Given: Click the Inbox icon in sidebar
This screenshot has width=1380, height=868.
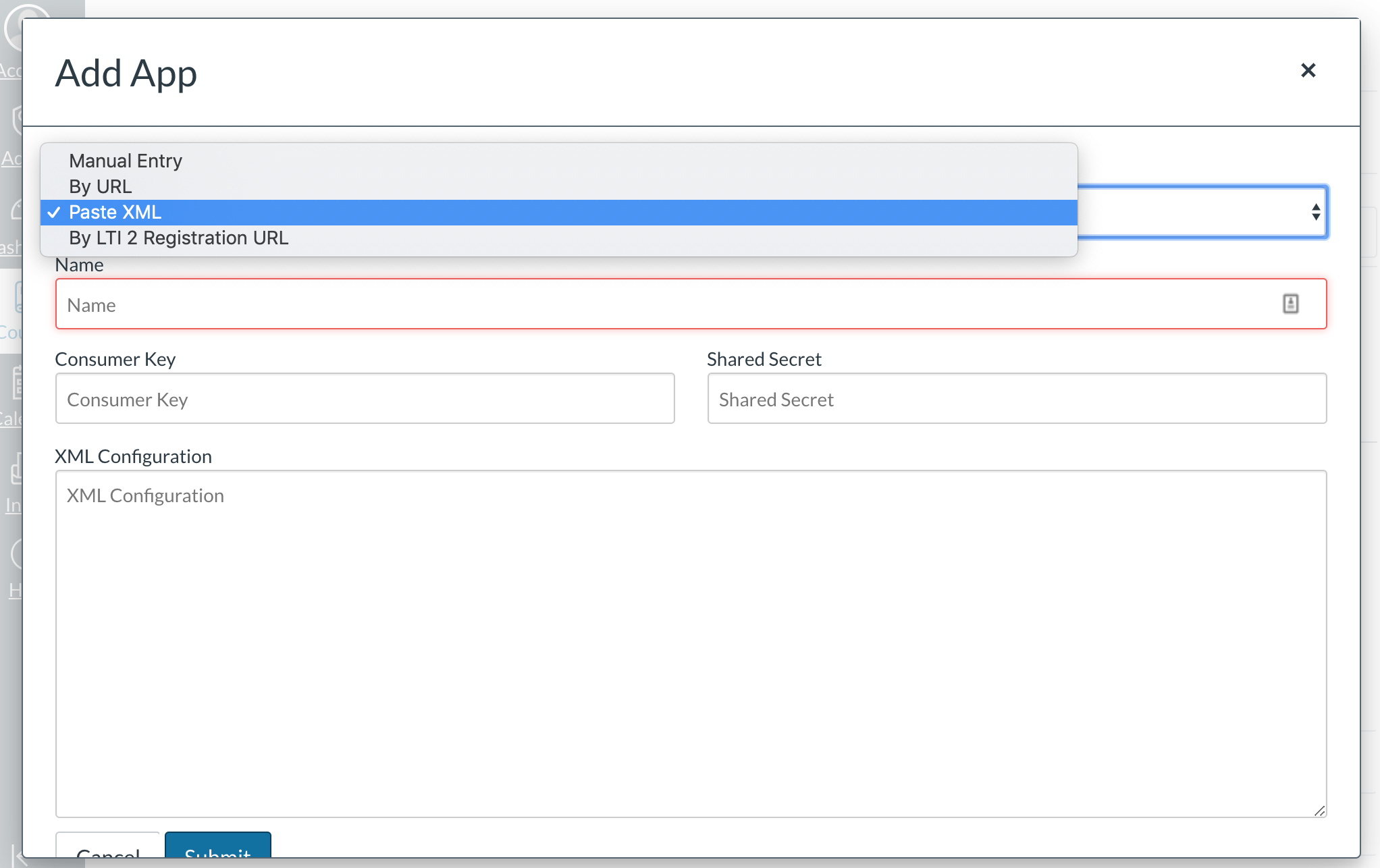Looking at the screenshot, I should point(16,468).
